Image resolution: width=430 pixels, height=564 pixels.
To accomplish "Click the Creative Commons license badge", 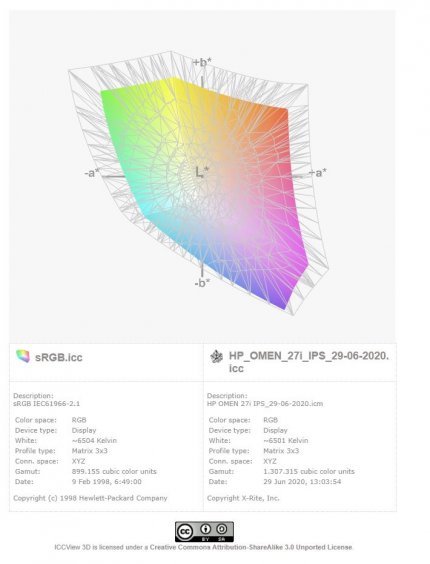I will (204, 532).
